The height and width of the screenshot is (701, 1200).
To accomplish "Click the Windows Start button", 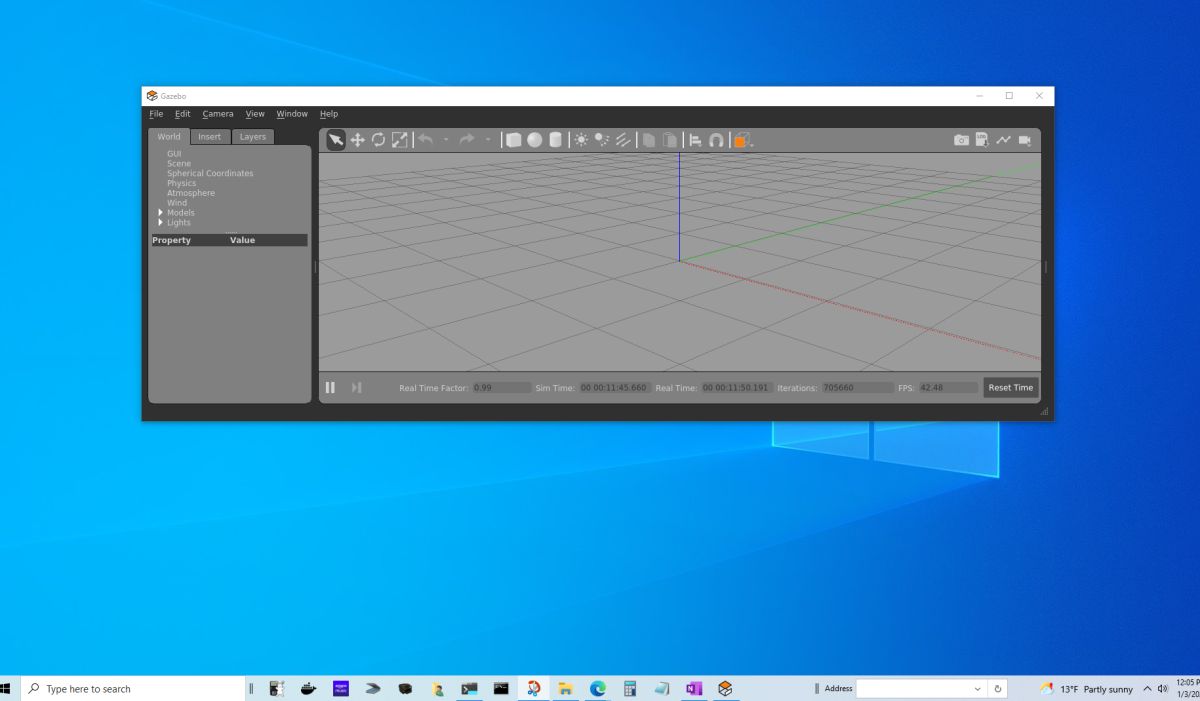I will coord(5,689).
